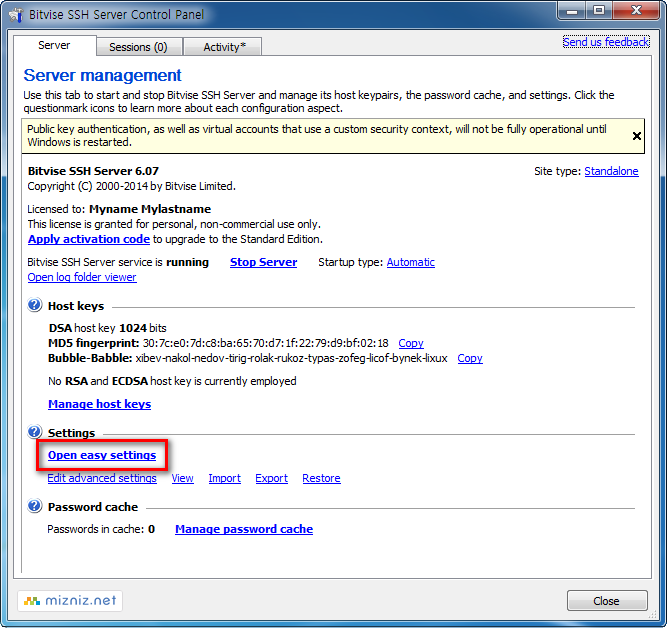The image size is (667, 628).
Task: Click the Send us feedback link
Action: [x=606, y=42]
